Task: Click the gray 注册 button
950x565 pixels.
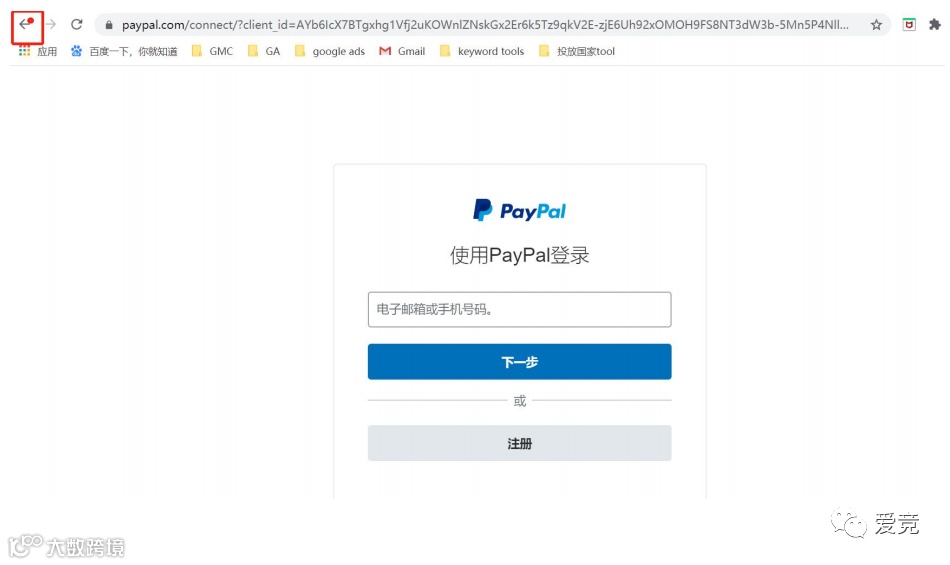Action: [x=519, y=443]
